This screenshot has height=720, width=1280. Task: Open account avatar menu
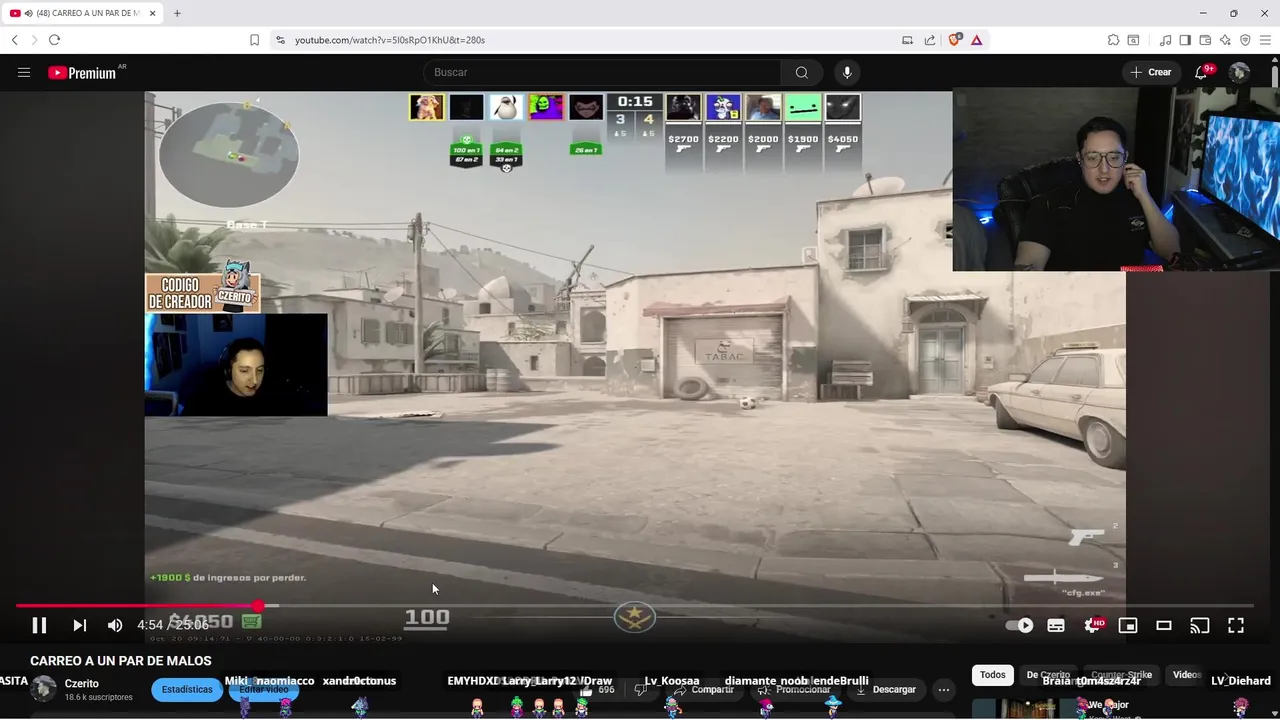pyautogui.click(x=1239, y=72)
